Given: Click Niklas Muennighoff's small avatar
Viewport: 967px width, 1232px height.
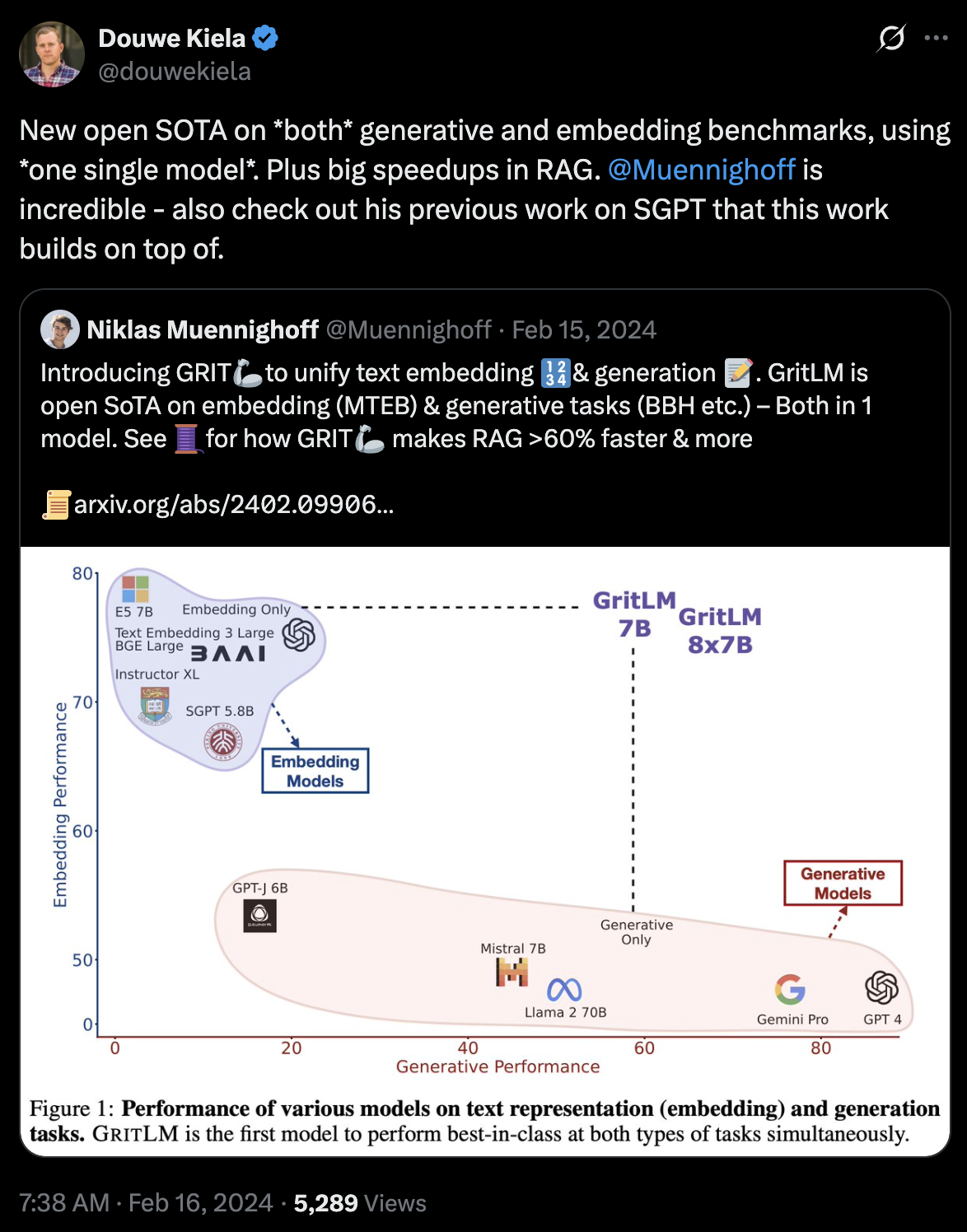Looking at the screenshot, I should [x=59, y=330].
